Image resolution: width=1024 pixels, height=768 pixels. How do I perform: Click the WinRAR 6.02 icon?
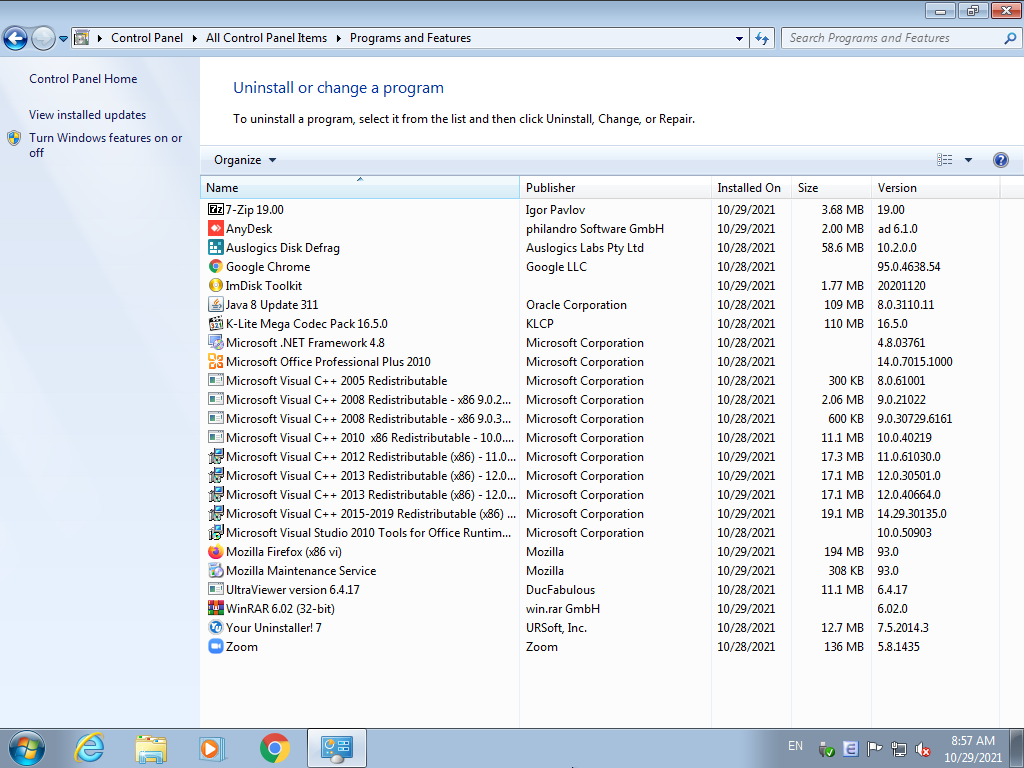point(215,609)
